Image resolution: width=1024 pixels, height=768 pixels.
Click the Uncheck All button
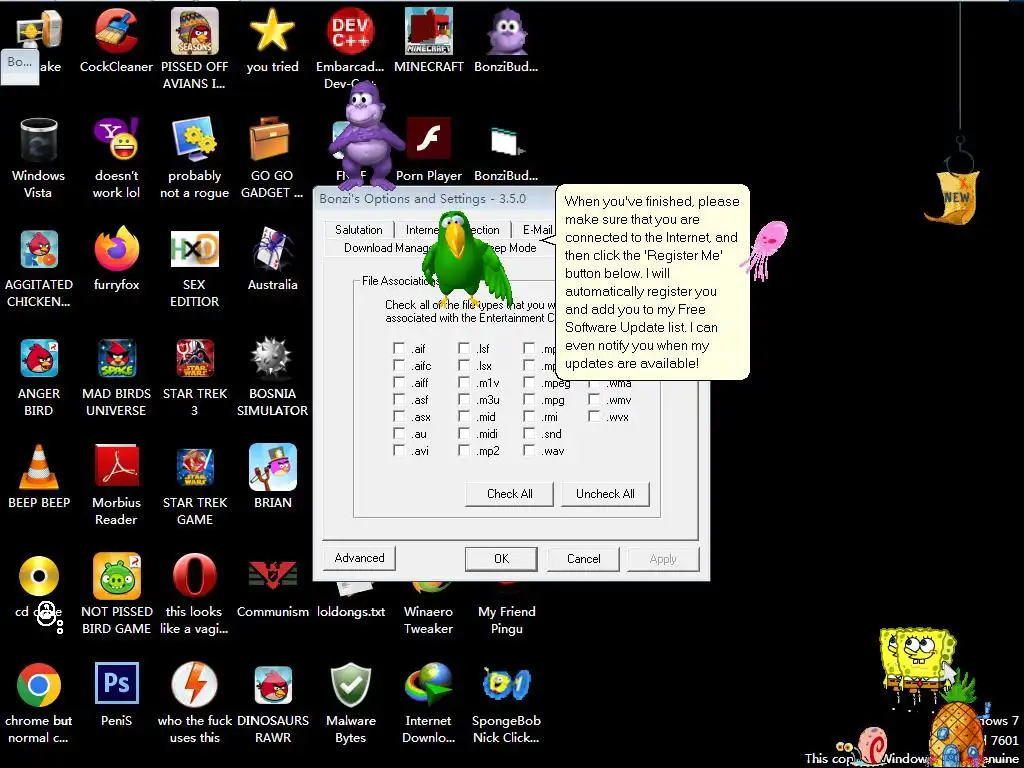click(x=605, y=494)
